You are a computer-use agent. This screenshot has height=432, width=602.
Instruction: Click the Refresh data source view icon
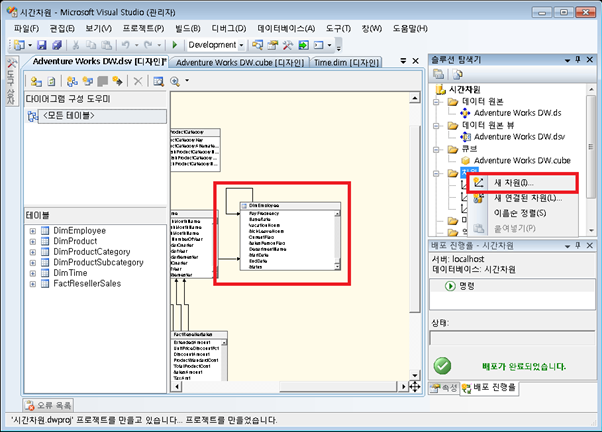[51, 81]
